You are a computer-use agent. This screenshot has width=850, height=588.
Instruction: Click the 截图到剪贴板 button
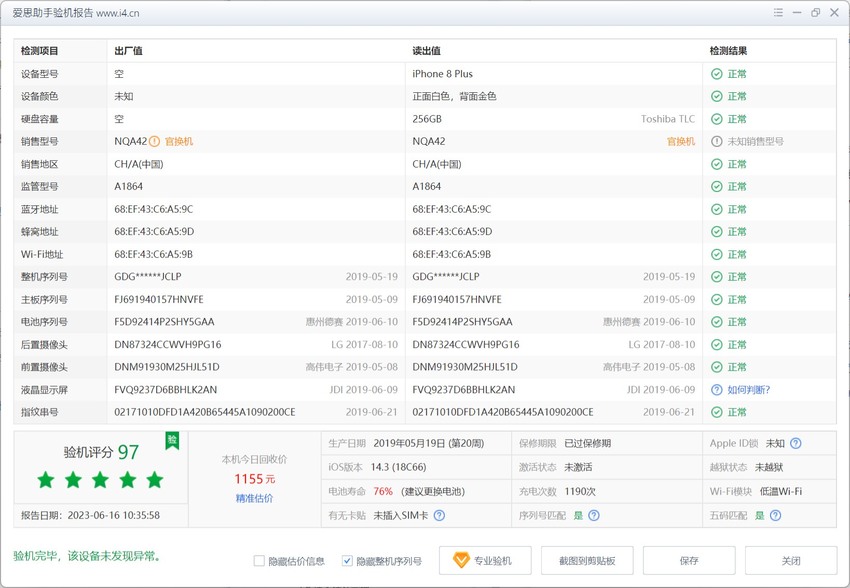pyautogui.click(x=587, y=560)
